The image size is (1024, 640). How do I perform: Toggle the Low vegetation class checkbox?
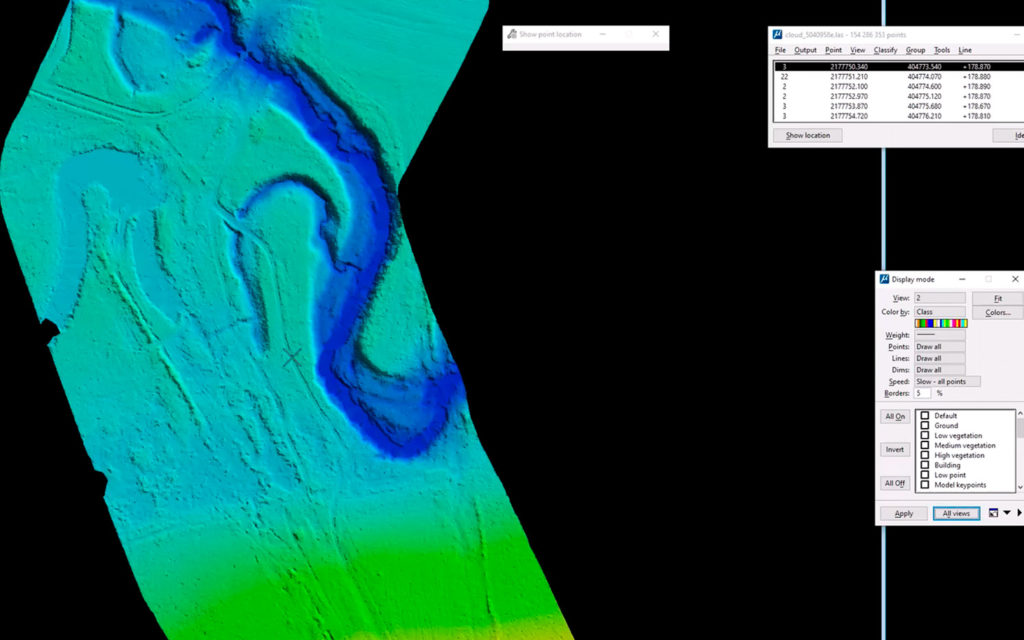point(925,435)
